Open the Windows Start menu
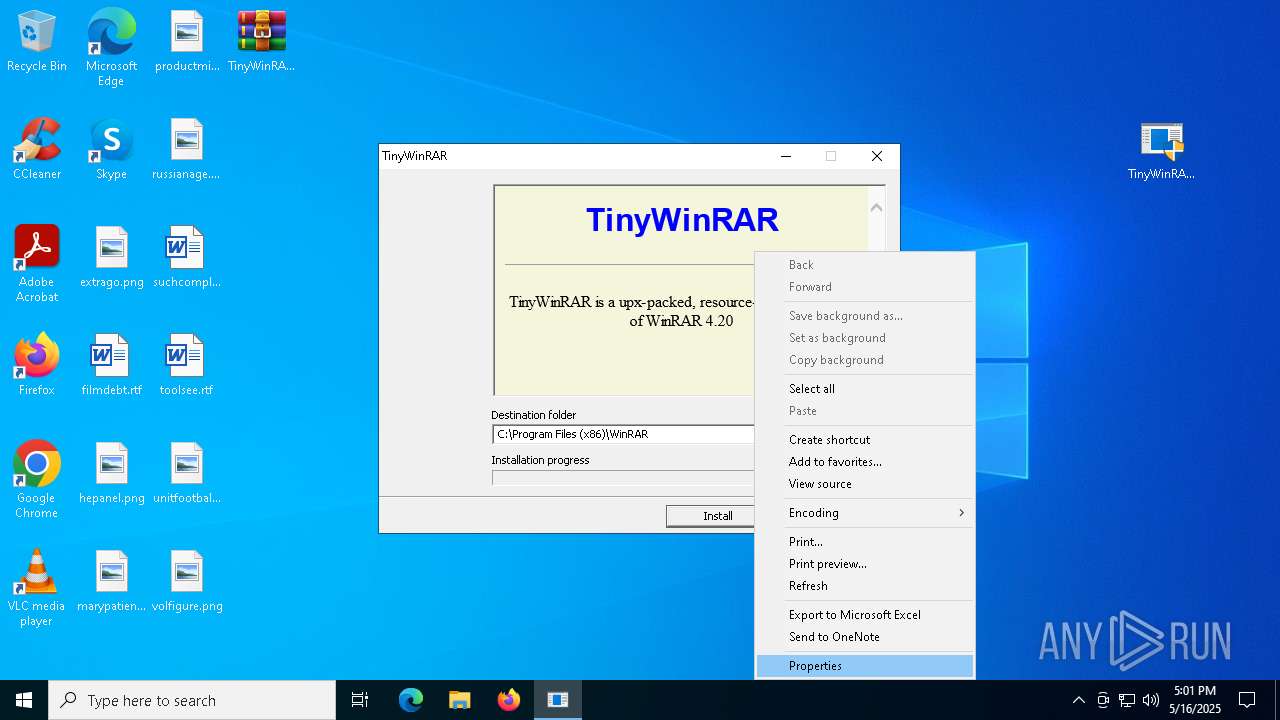Viewport: 1280px width, 720px height. (x=24, y=700)
